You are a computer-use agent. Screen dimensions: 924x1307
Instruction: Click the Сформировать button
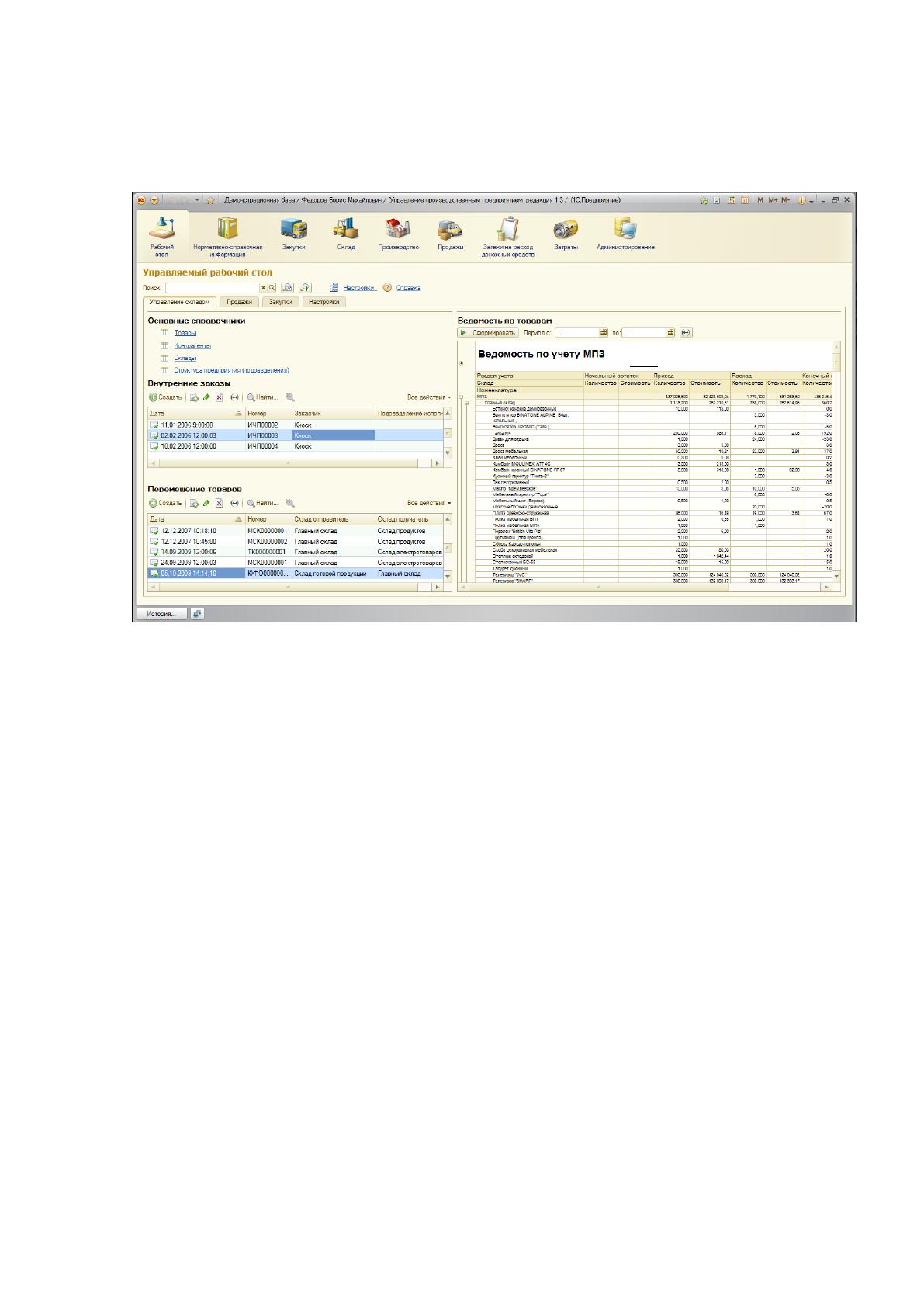(489, 332)
